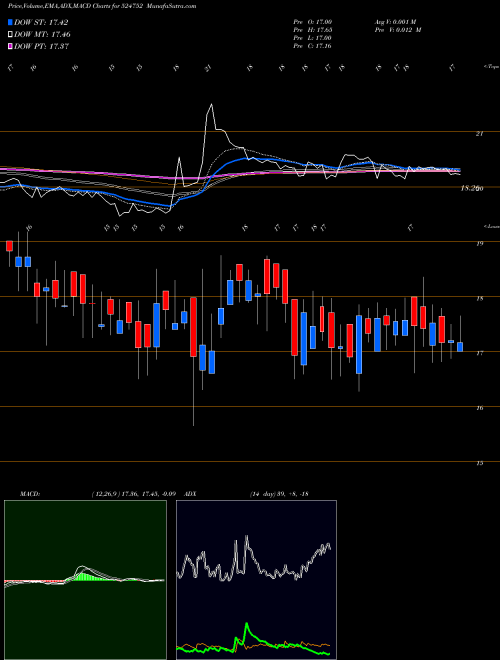The width and height of the screenshot is (500, 660).
Task: Click the 'ADX' panel label
Action: 190,493
